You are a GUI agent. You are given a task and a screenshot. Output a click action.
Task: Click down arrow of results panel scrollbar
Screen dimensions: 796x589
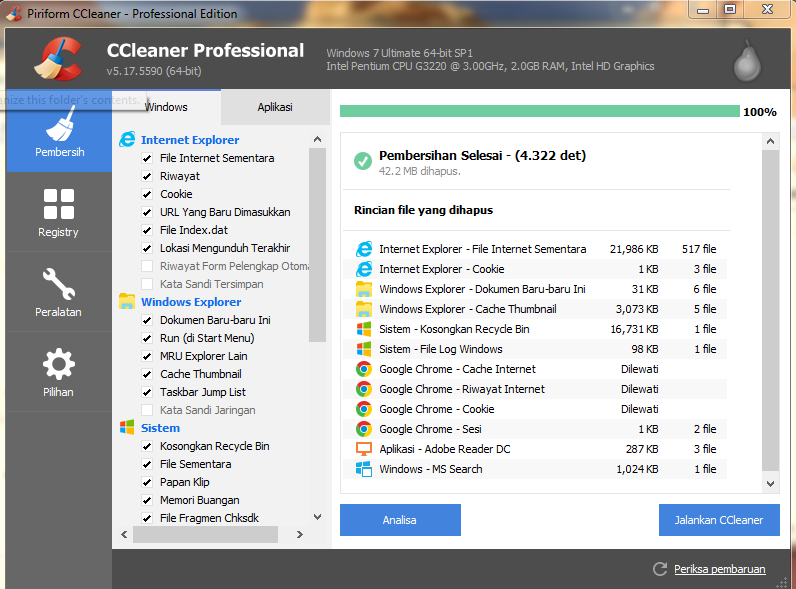(771, 484)
